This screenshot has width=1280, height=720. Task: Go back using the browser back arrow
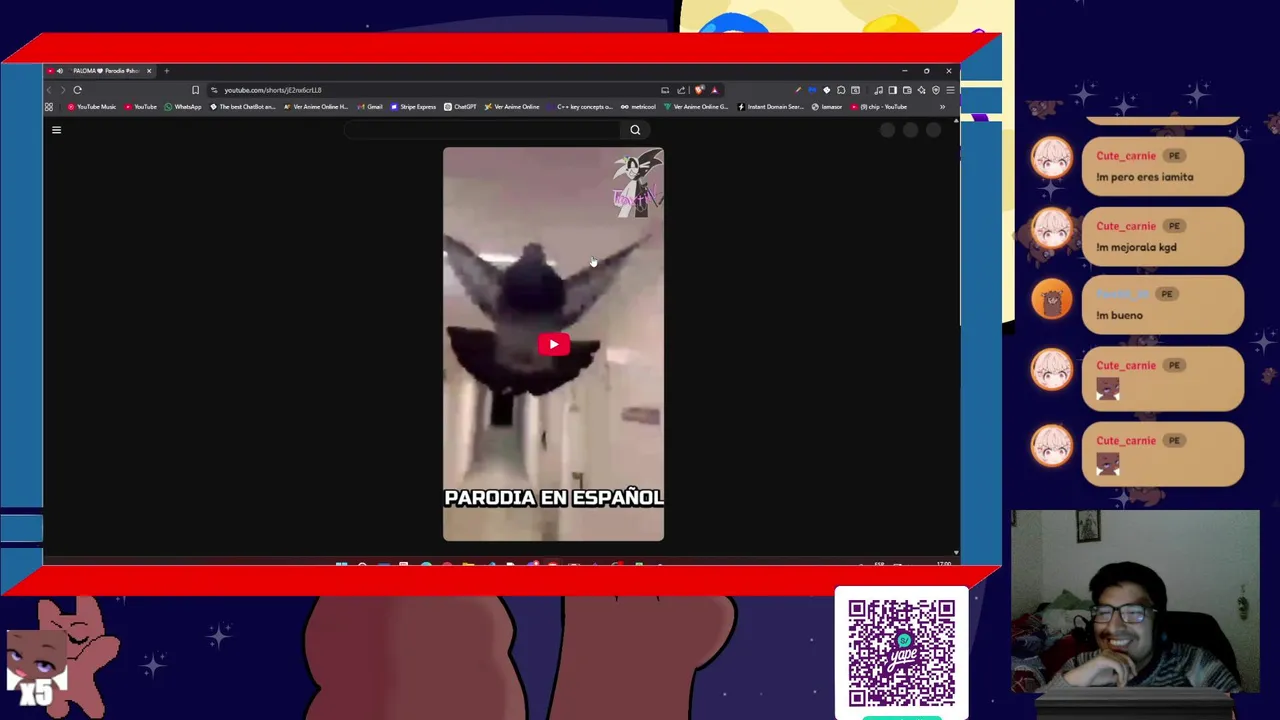pyautogui.click(x=49, y=90)
